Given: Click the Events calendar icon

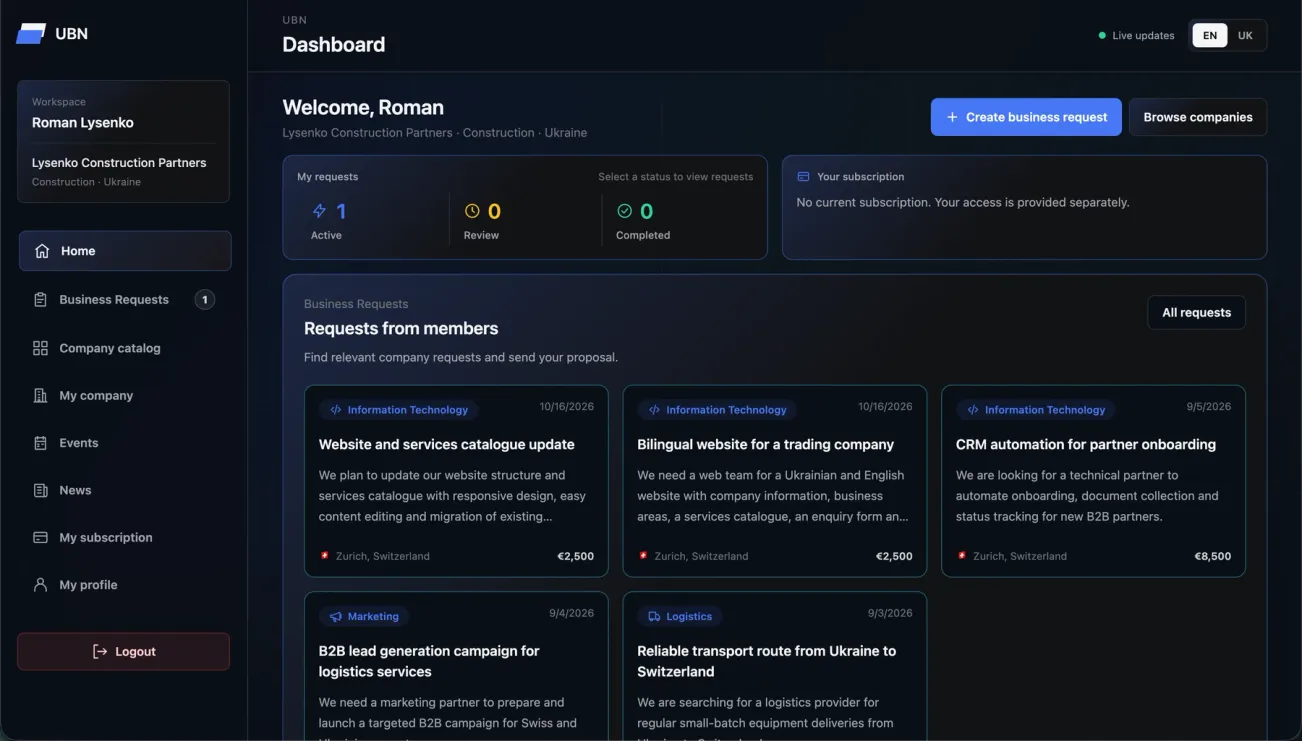Looking at the screenshot, I should (x=40, y=443).
